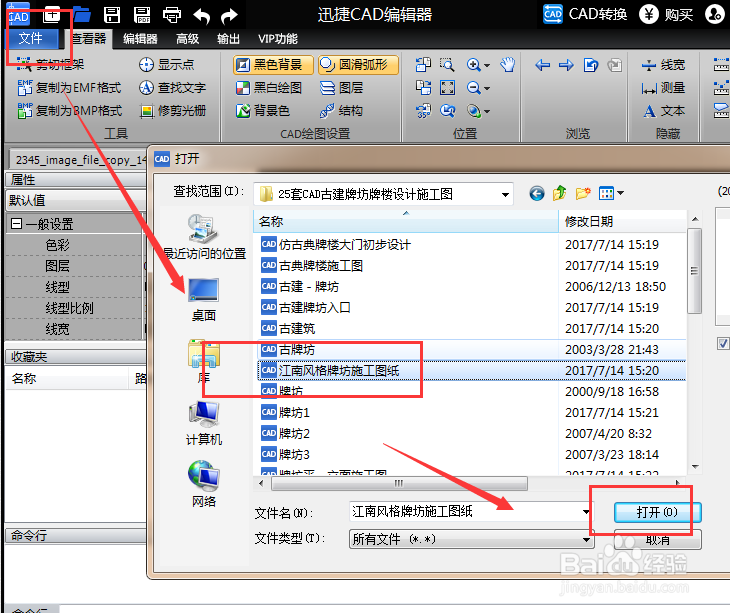Viewport: 730px width, 613px height.
Task: Go to 网络 in dialog sidebar
Action: pyautogui.click(x=204, y=484)
